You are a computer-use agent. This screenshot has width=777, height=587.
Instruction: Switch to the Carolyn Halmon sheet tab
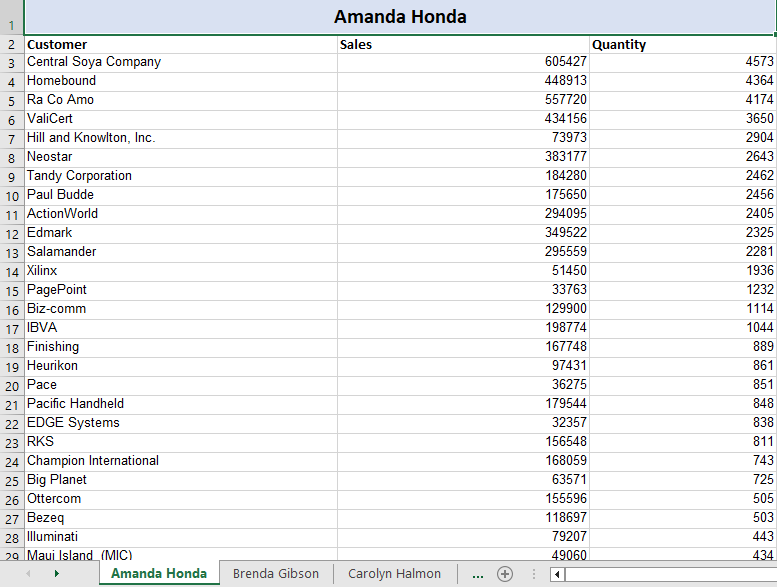click(x=394, y=574)
